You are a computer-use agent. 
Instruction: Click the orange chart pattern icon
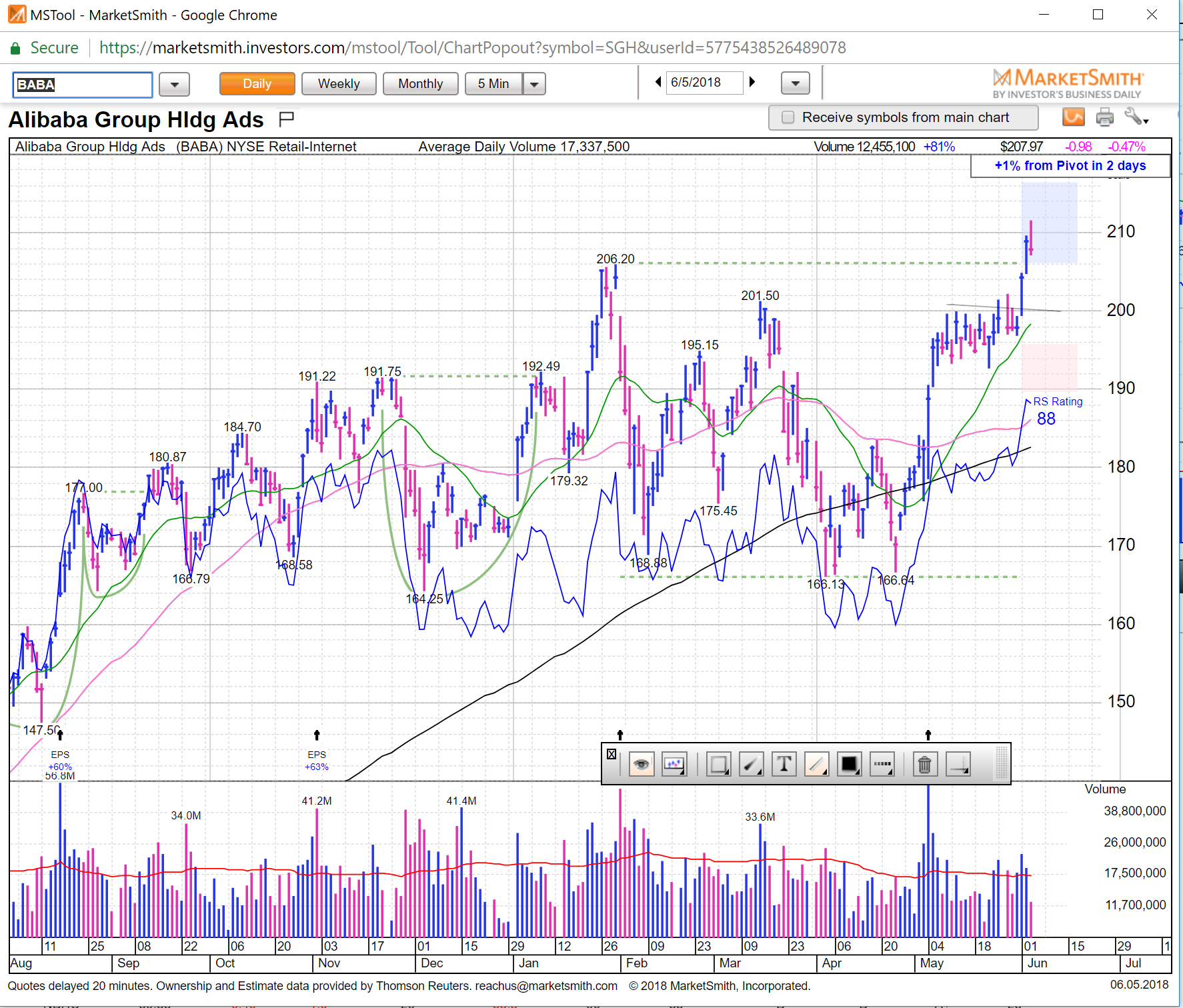(x=1074, y=117)
